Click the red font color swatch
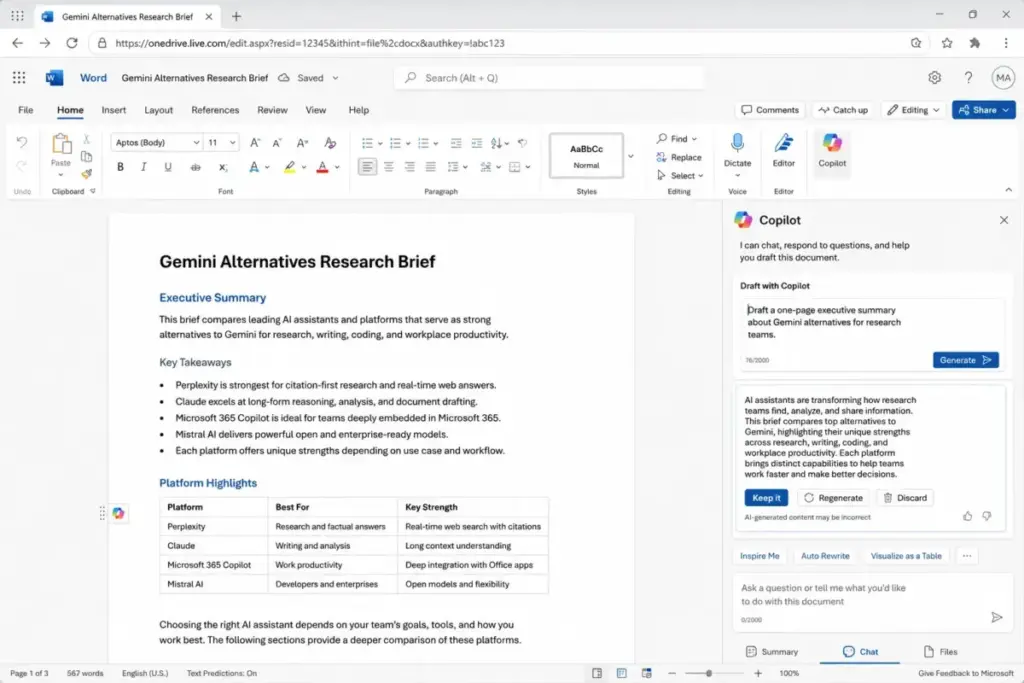Viewport: 1024px width, 683px height. click(322, 167)
